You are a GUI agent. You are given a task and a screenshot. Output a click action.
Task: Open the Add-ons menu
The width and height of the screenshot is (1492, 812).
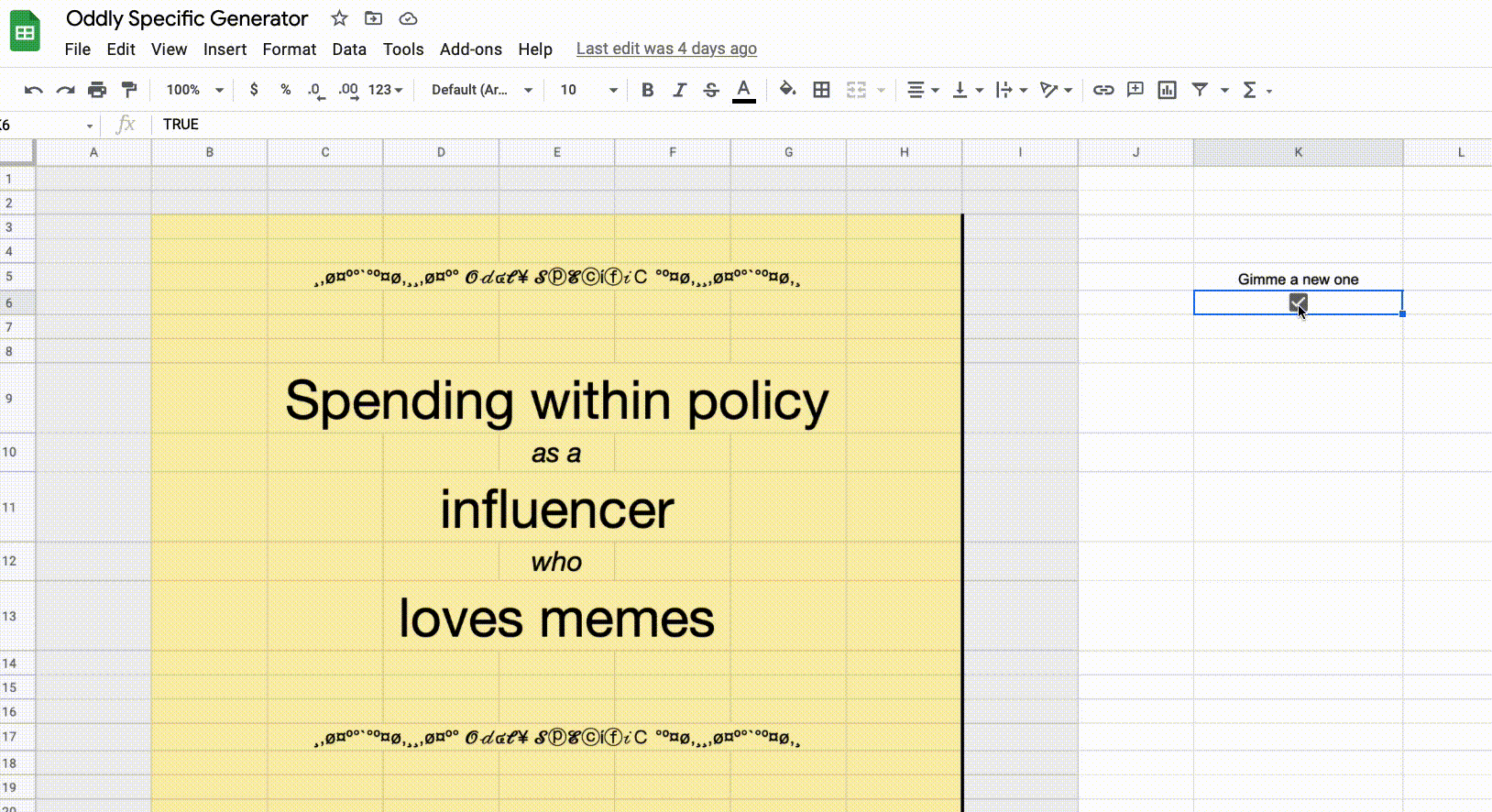471,49
